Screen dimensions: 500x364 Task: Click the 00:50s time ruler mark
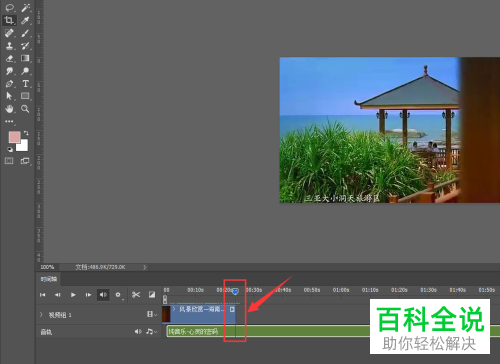pyautogui.click(x=312, y=290)
